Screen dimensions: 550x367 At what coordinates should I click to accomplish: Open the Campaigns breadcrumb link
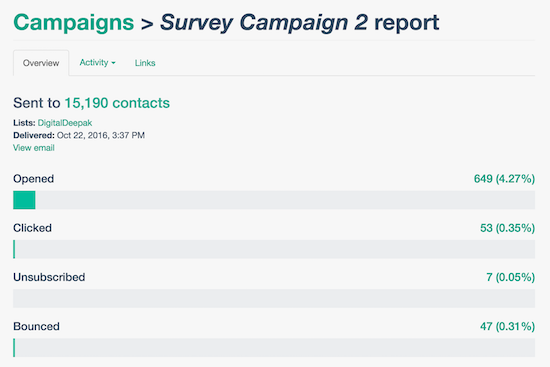pos(74,23)
